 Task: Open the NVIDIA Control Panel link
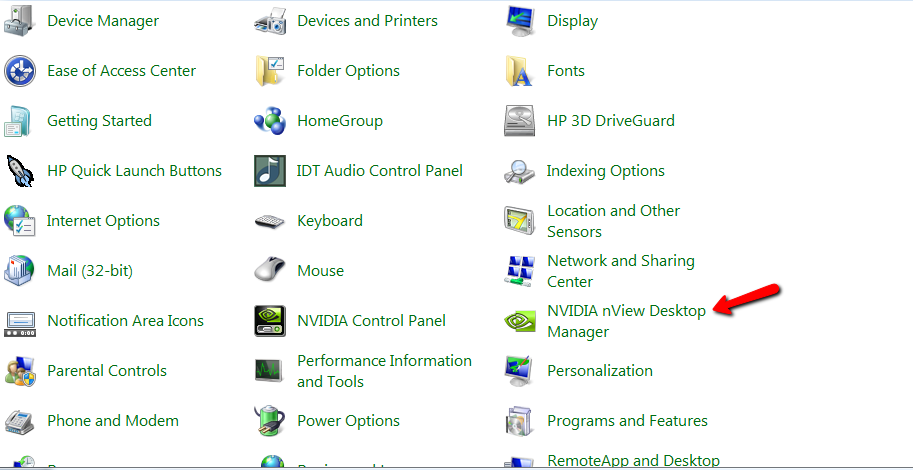(x=371, y=321)
